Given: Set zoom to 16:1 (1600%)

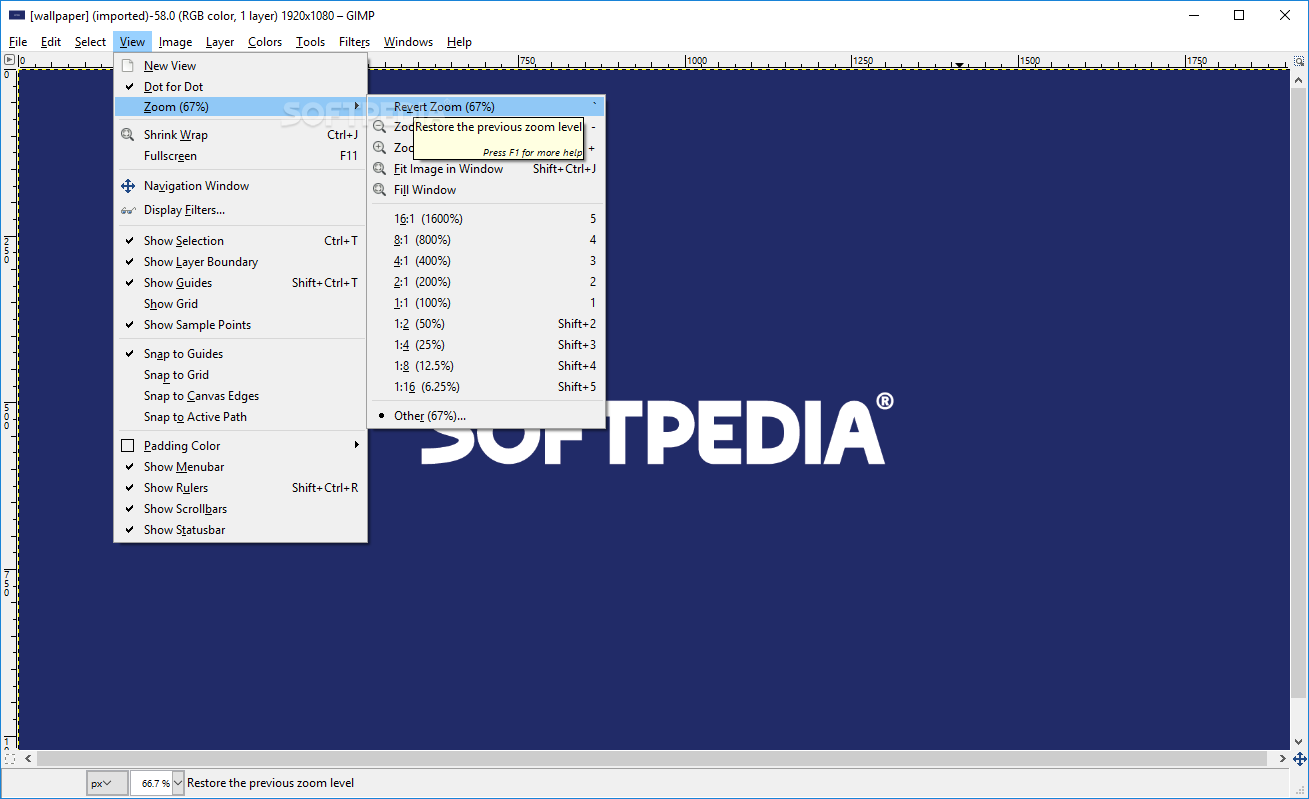Looking at the screenshot, I should pos(486,219).
